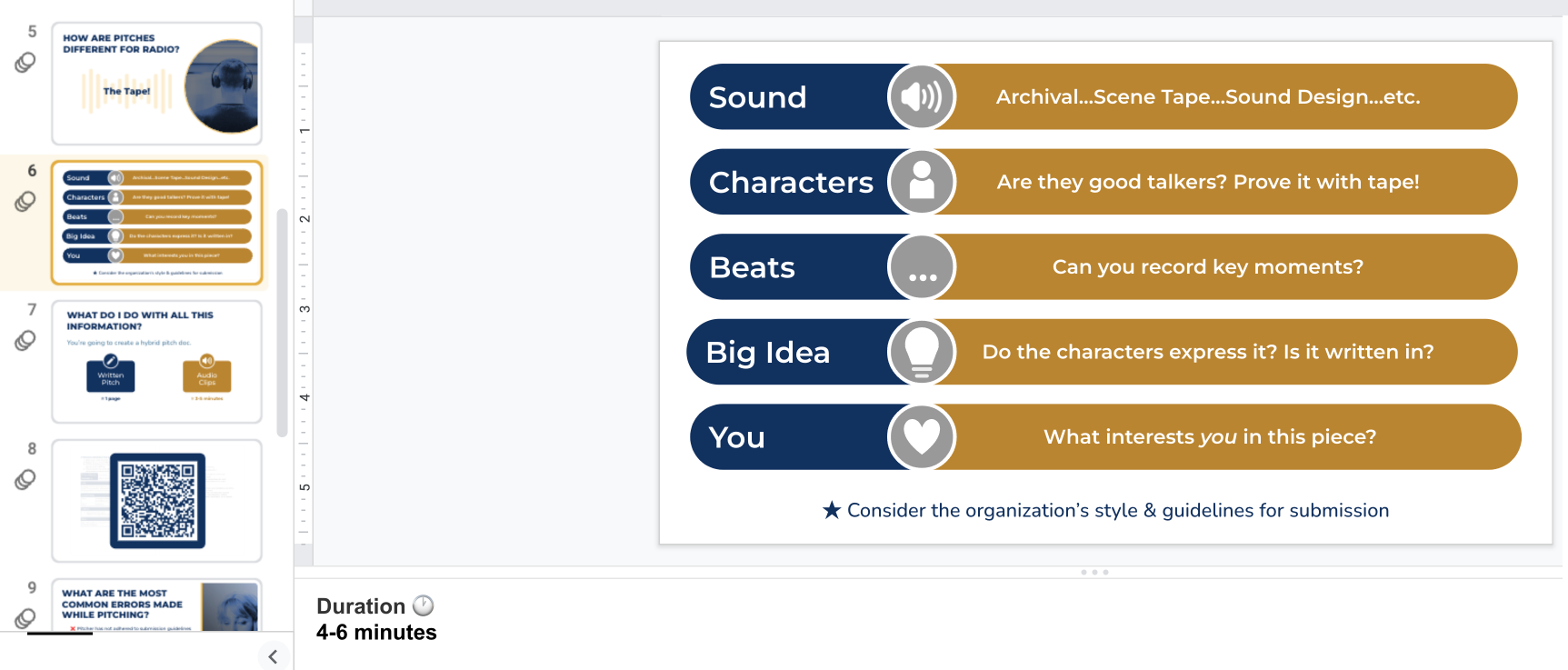Click the link icon next to slide 8
The height and width of the screenshot is (670, 1568).
pyautogui.click(x=25, y=479)
